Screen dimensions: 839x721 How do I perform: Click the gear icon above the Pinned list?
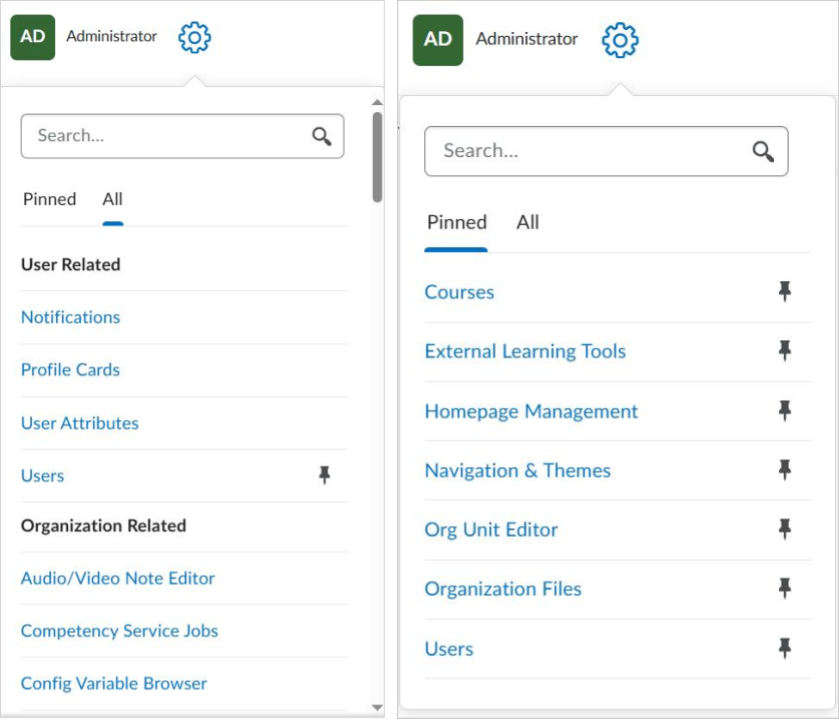pos(619,41)
